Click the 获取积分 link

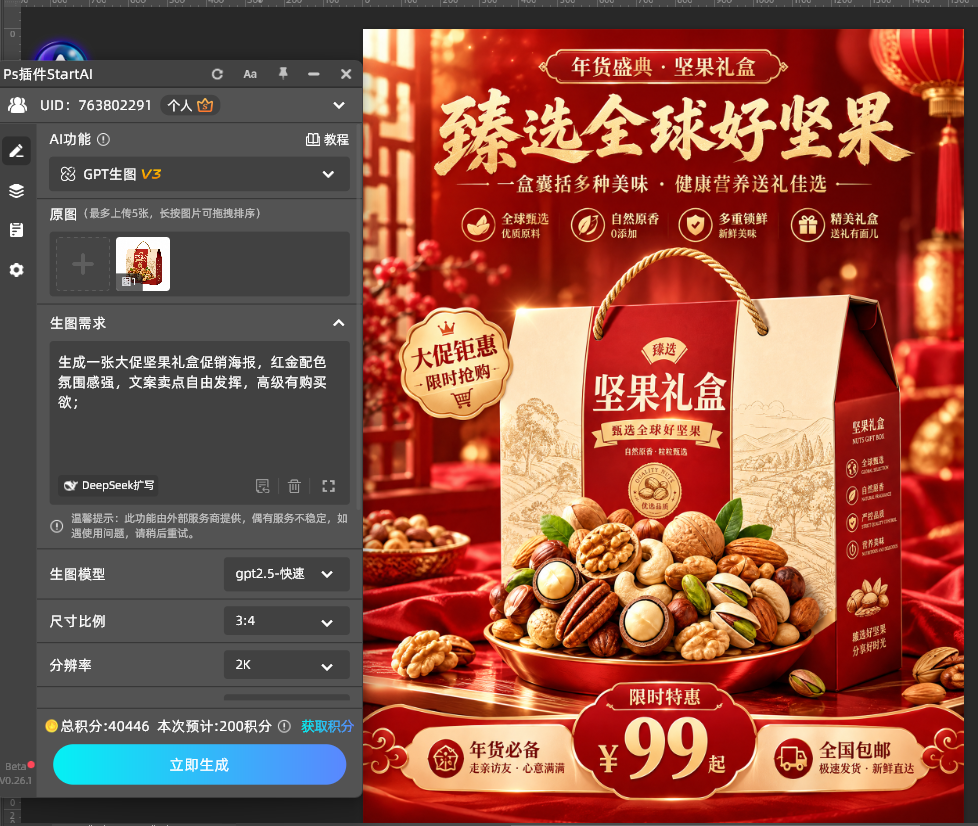tap(327, 726)
